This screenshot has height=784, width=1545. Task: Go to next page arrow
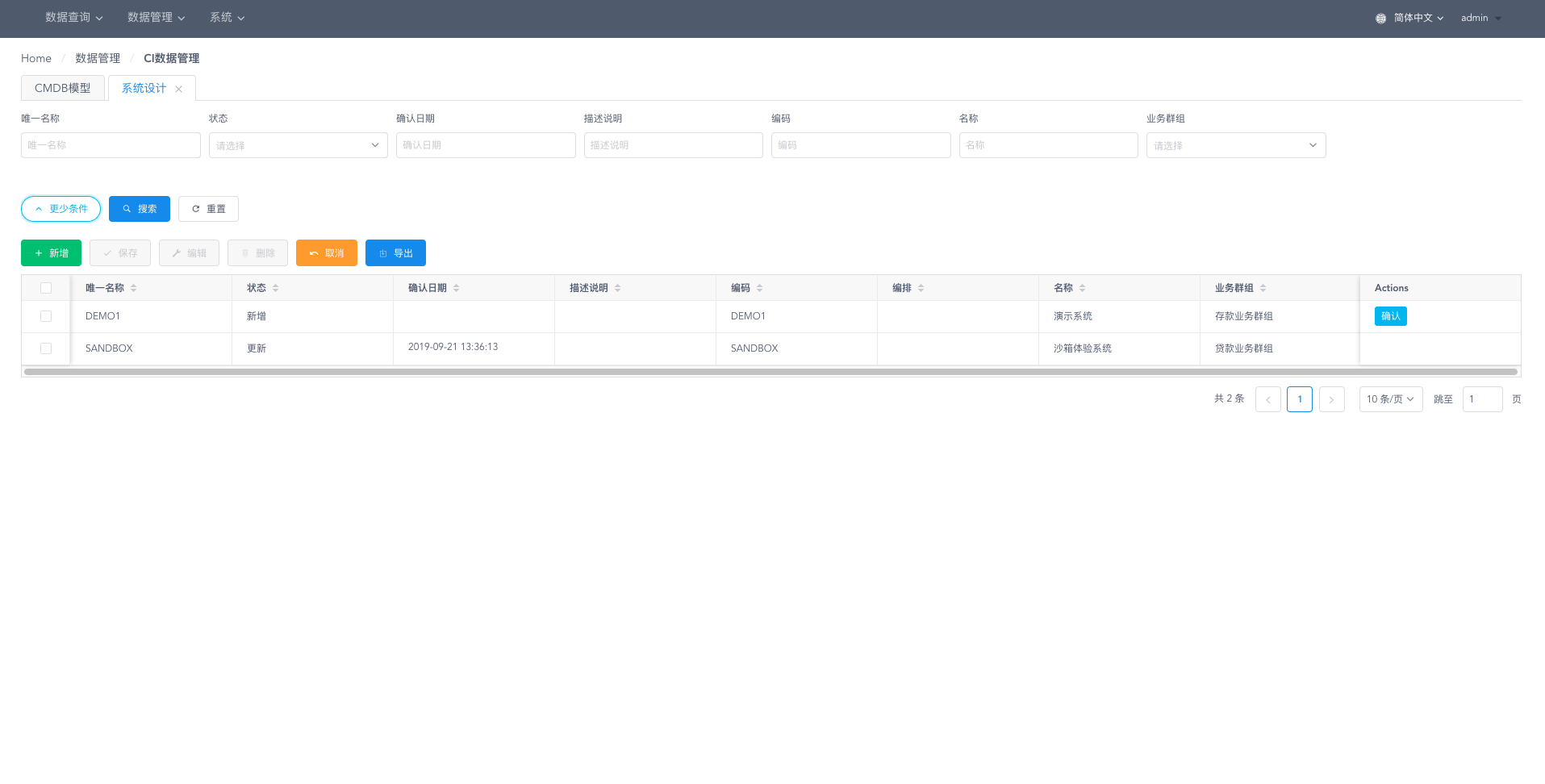(x=1332, y=399)
